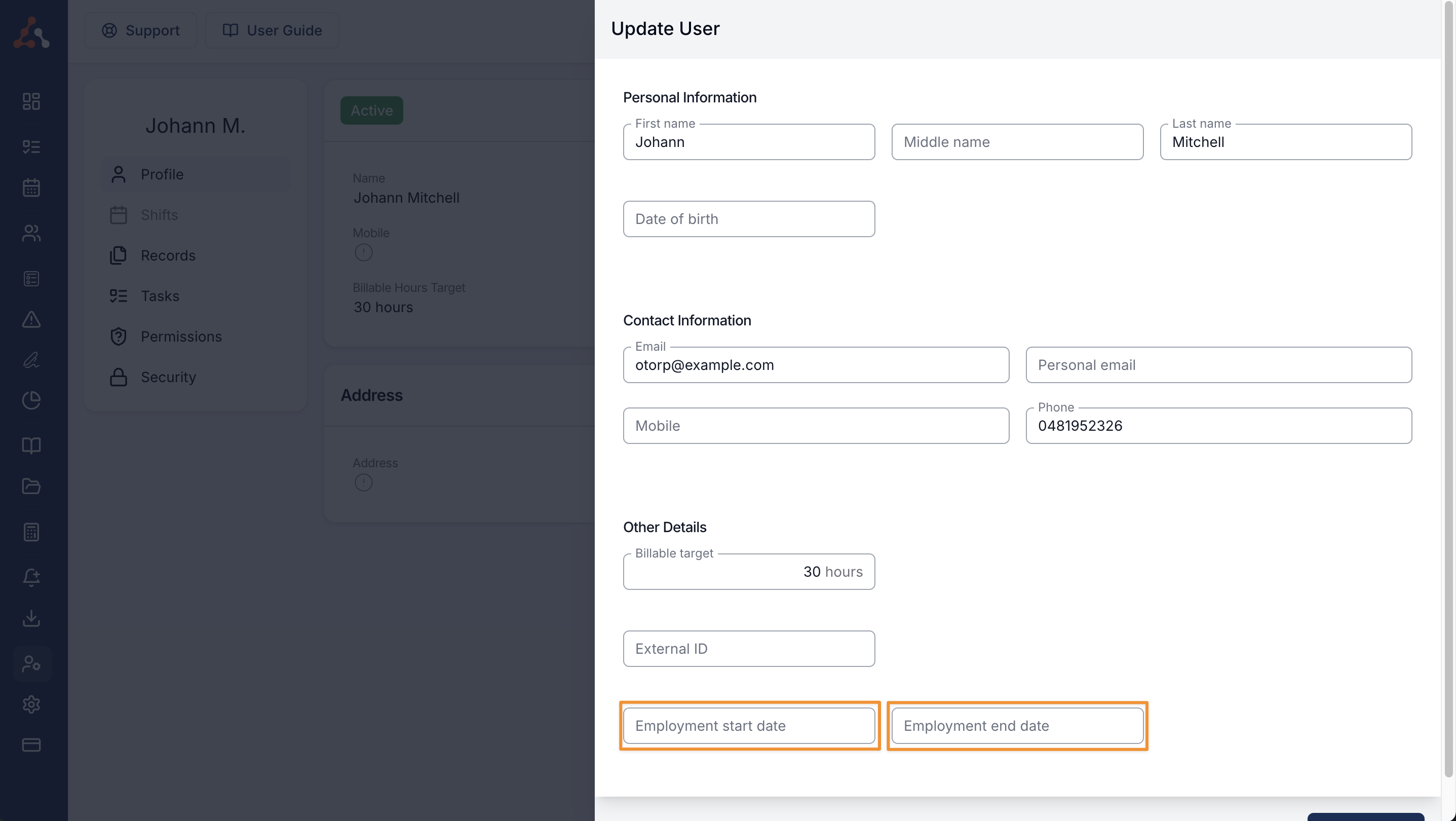
Task: Open the task list icon in sidebar
Action: pos(31,147)
